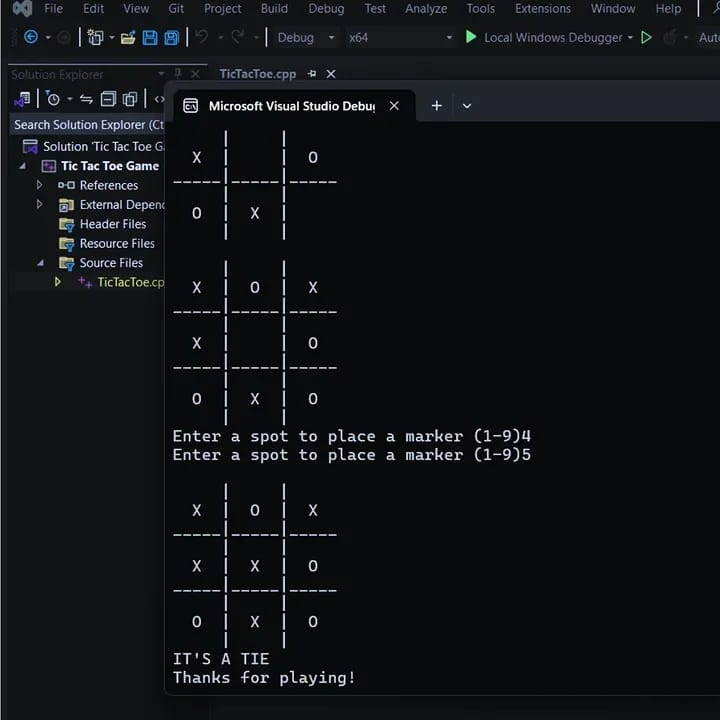Open the Build menu
720x720 pixels.
[x=274, y=9]
